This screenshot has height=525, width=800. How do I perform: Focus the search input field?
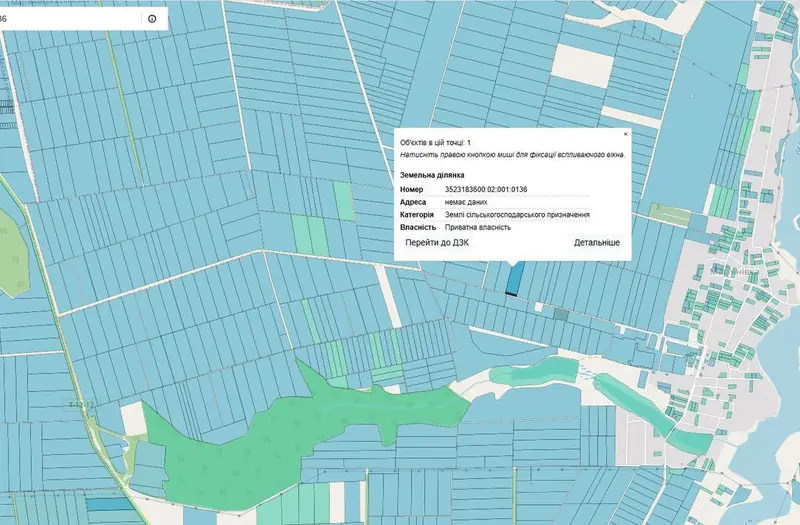click(x=69, y=19)
